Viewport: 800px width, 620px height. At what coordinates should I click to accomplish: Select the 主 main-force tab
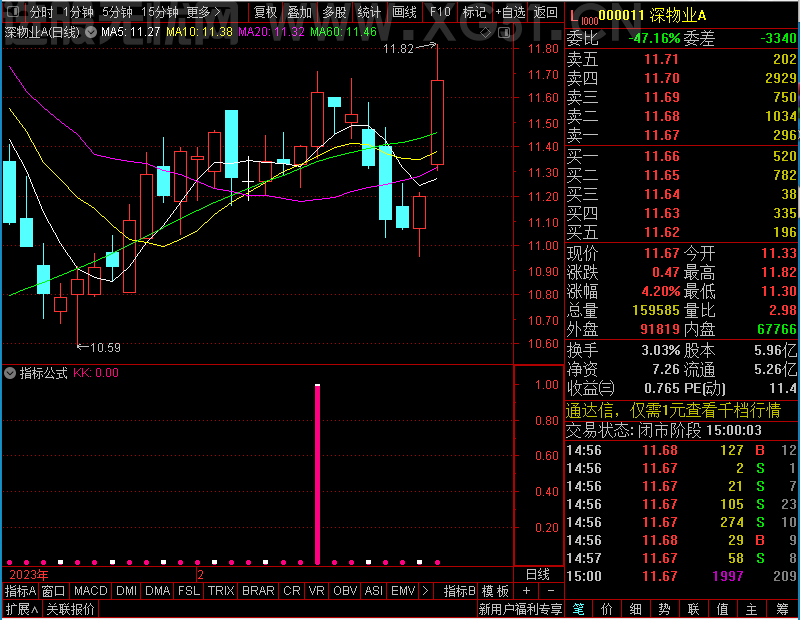click(x=752, y=609)
